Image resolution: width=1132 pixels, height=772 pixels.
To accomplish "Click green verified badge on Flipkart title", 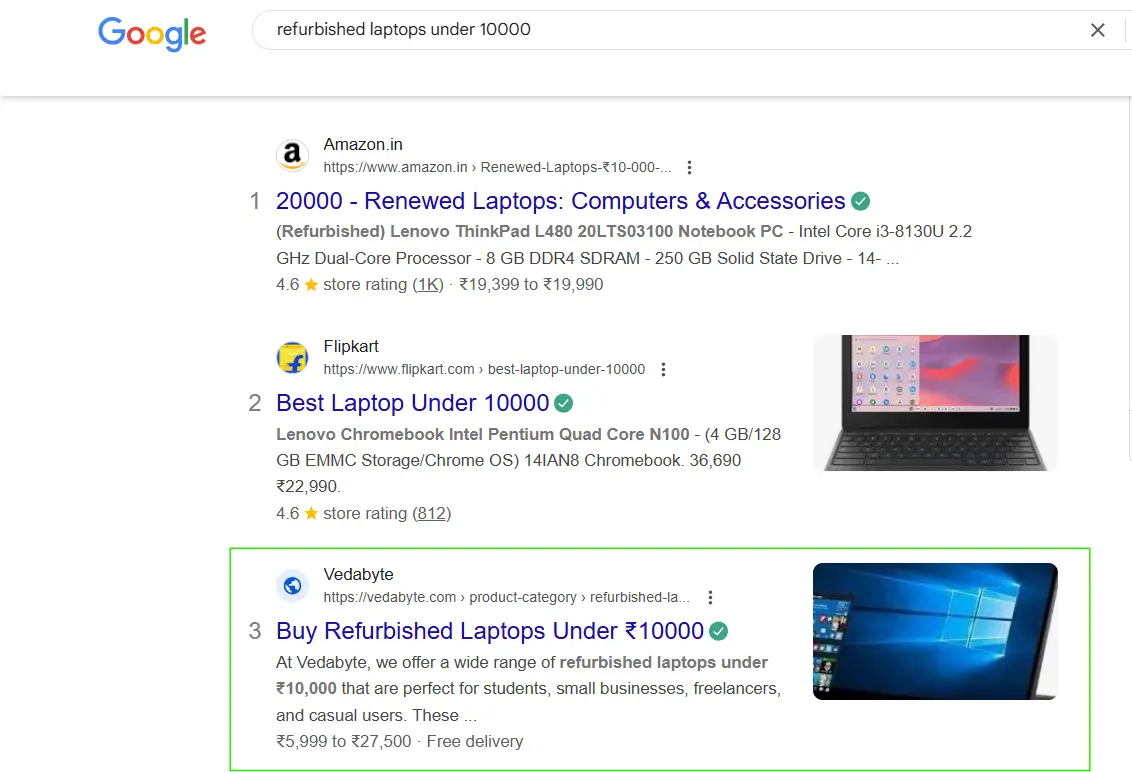I will coord(564,403).
